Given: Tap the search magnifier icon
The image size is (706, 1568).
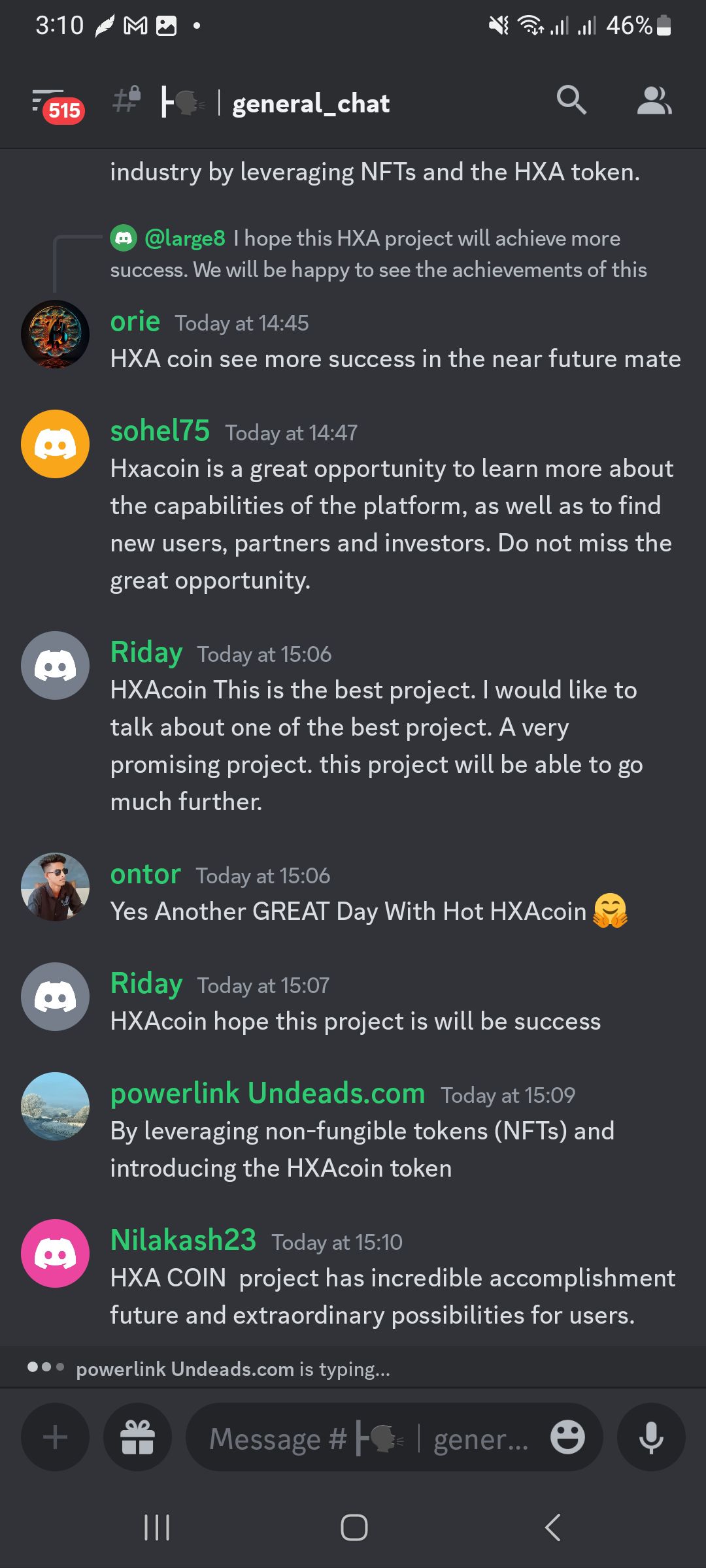Looking at the screenshot, I should (x=571, y=101).
